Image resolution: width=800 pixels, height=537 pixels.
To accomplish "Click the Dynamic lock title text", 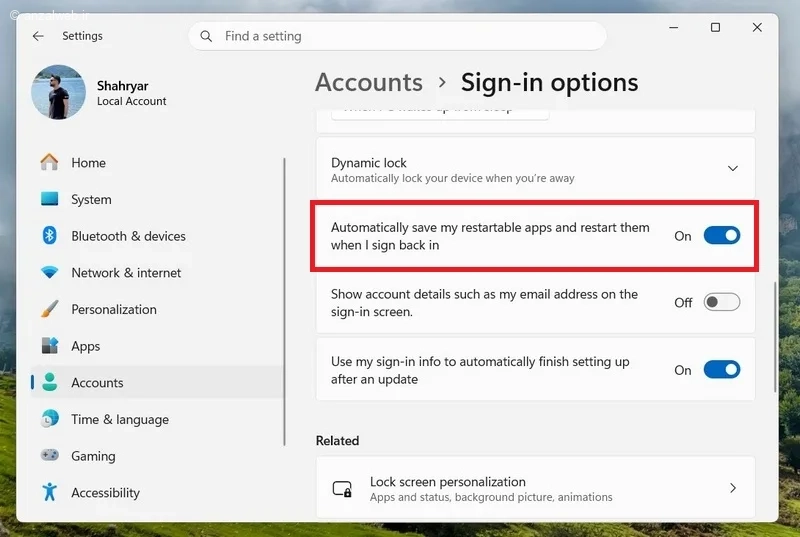I will point(368,163).
